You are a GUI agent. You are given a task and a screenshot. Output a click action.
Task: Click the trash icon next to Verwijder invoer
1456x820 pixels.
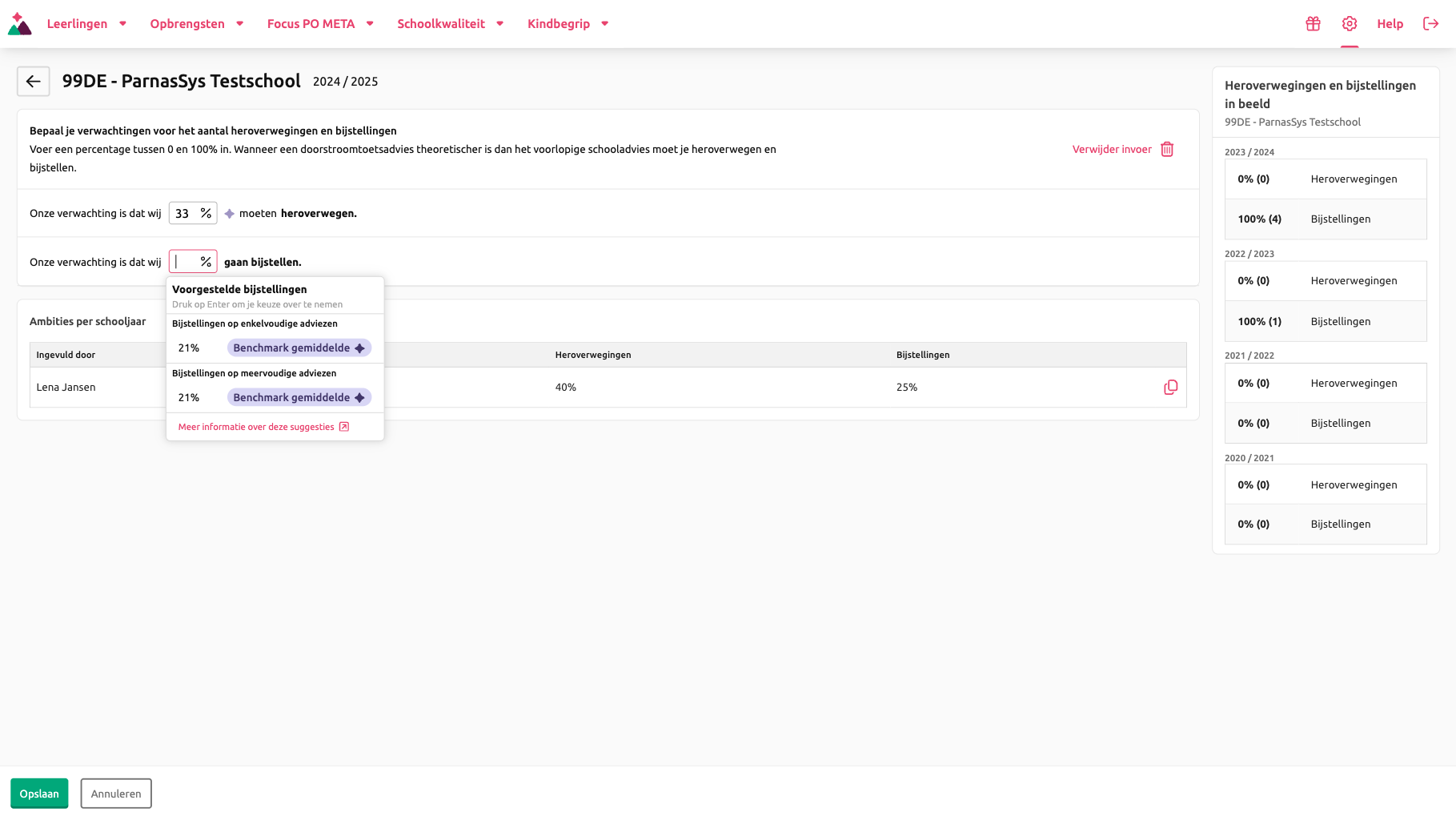[x=1167, y=149]
